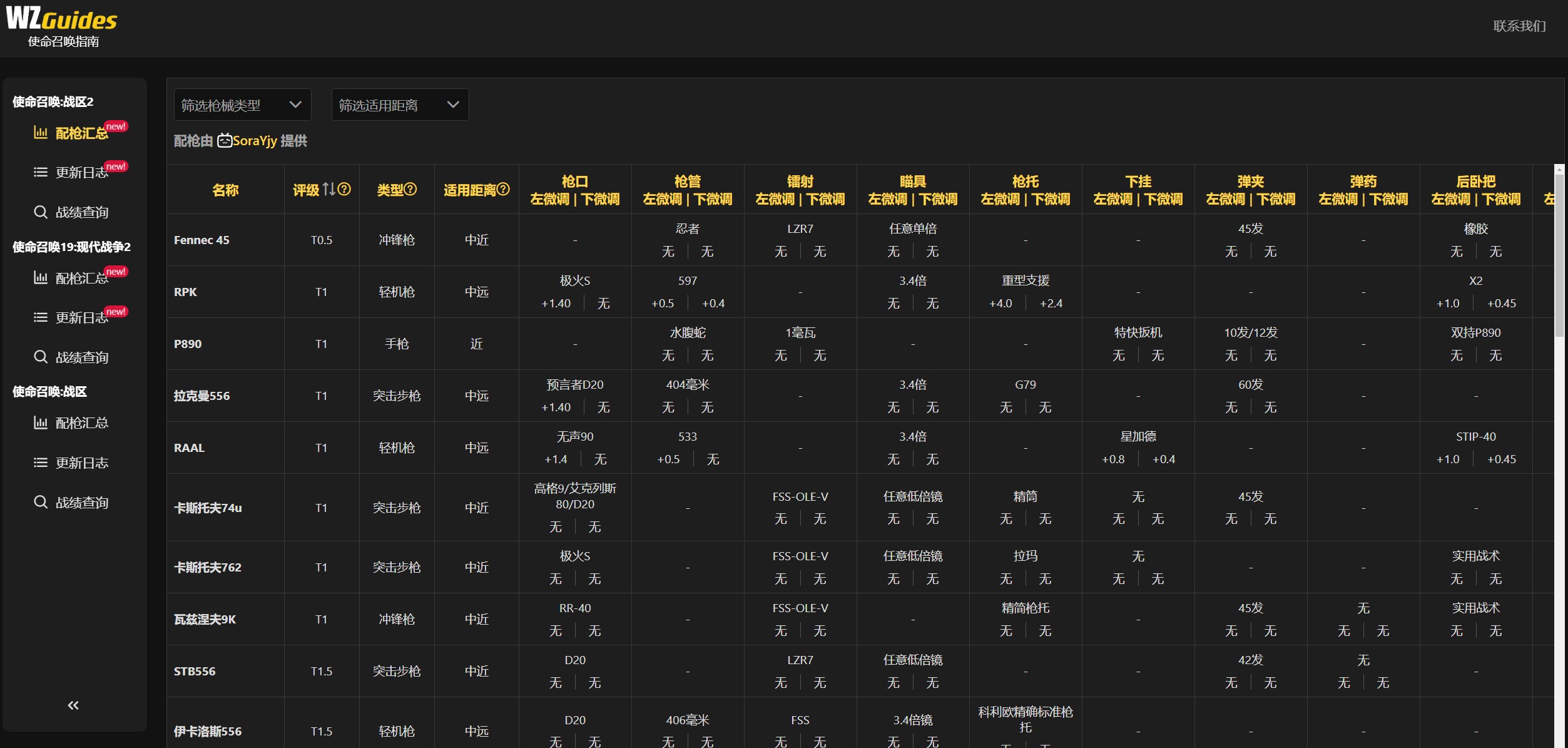This screenshot has width=1568, height=748.
Task: Select the Fennec 45 weapon row name
Action: coord(201,240)
